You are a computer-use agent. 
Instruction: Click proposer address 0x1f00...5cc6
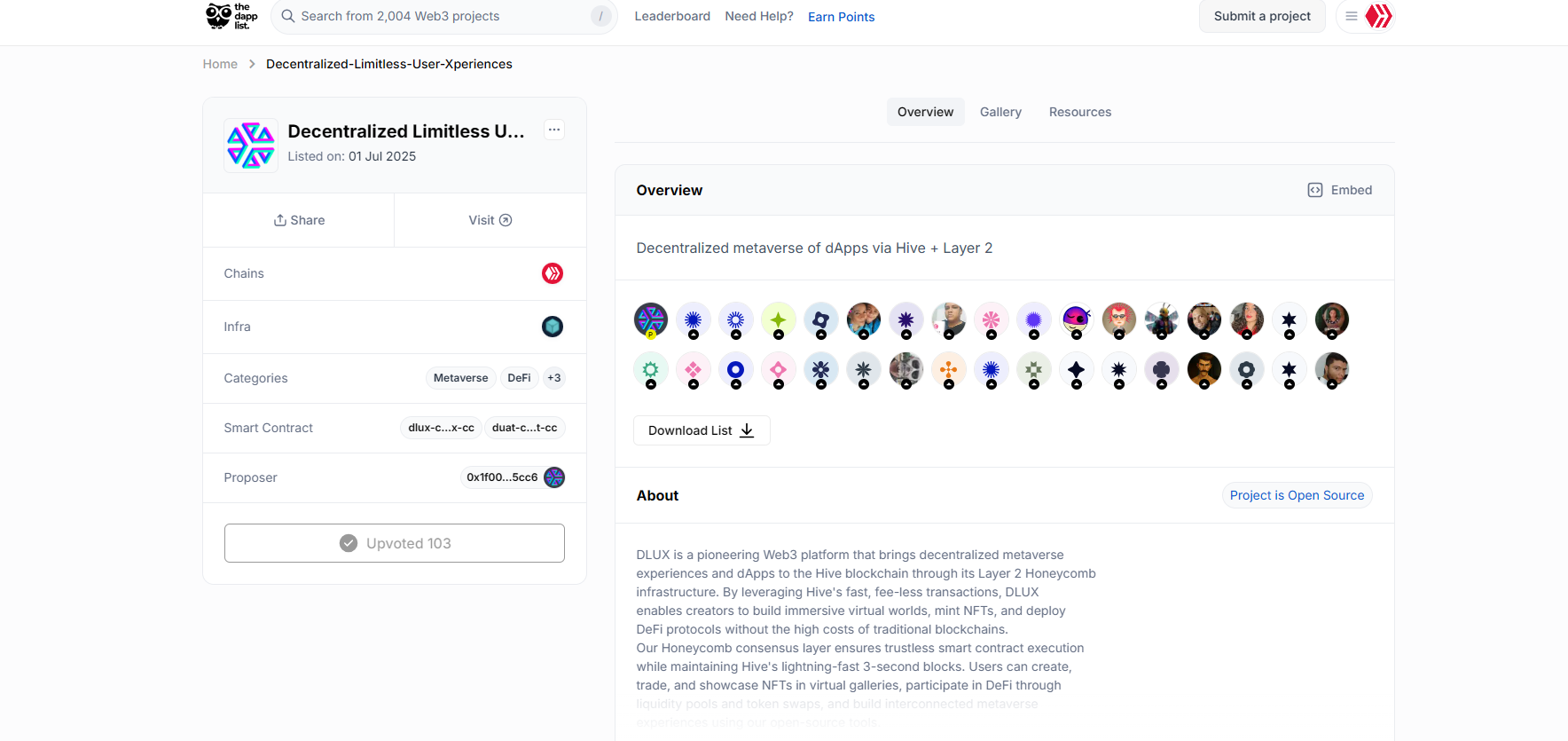click(502, 477)
